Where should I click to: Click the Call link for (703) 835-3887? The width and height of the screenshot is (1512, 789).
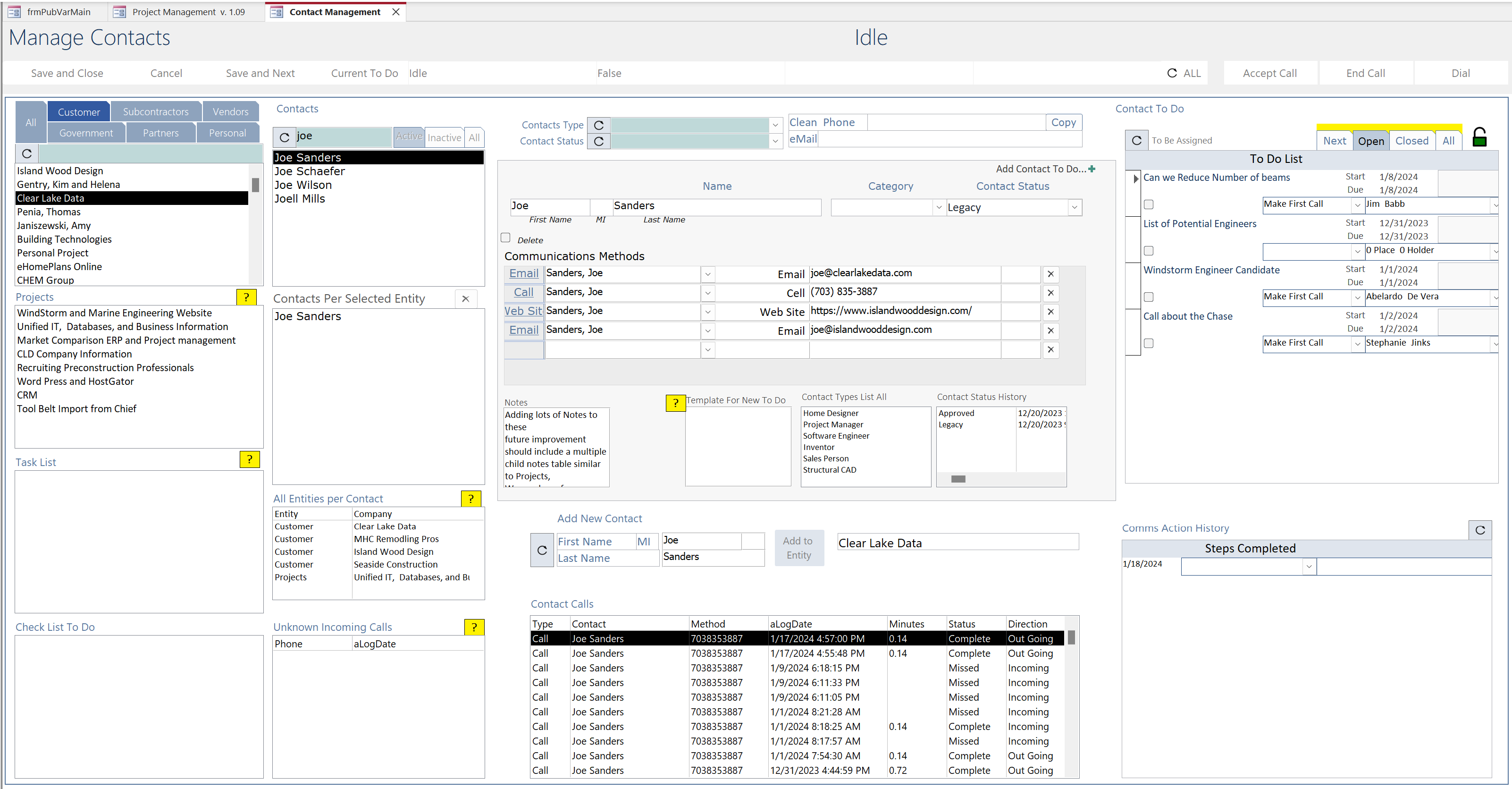[523, 293]
